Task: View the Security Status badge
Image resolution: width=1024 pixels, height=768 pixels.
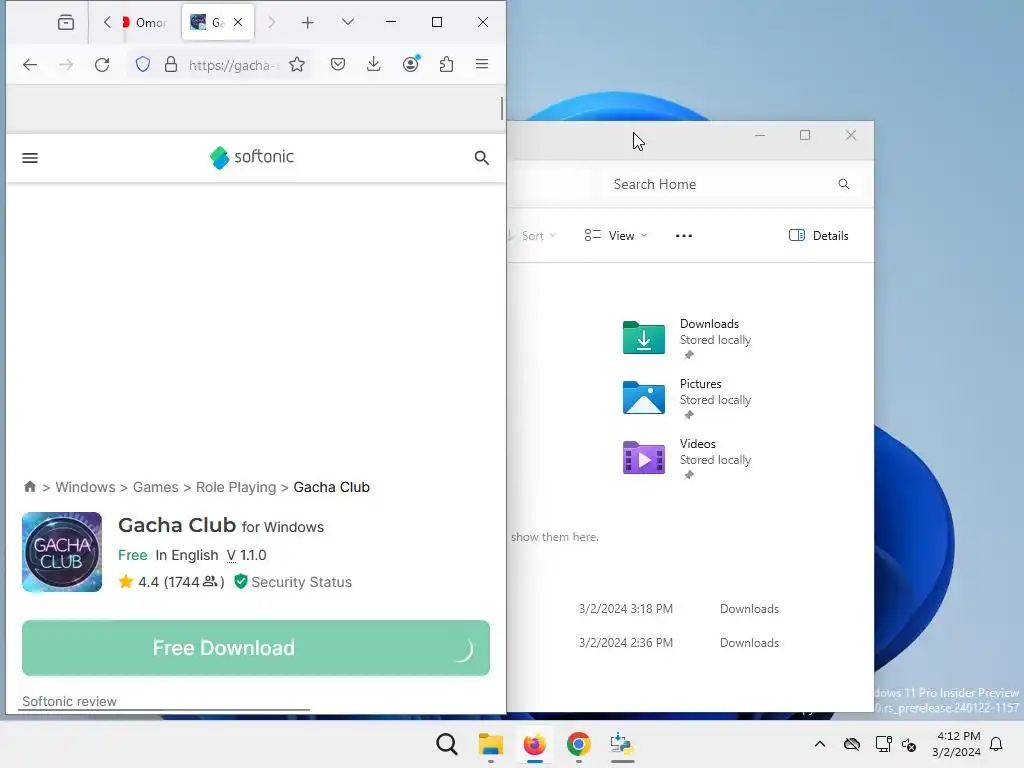Action: pyautogui.click(x=293, y=582)
